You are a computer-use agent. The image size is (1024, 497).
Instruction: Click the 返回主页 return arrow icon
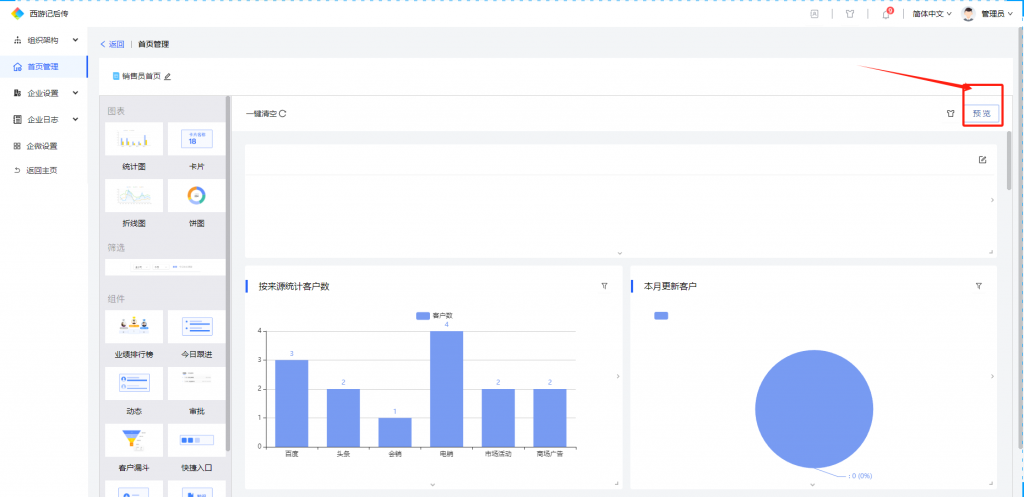[17, 170]
